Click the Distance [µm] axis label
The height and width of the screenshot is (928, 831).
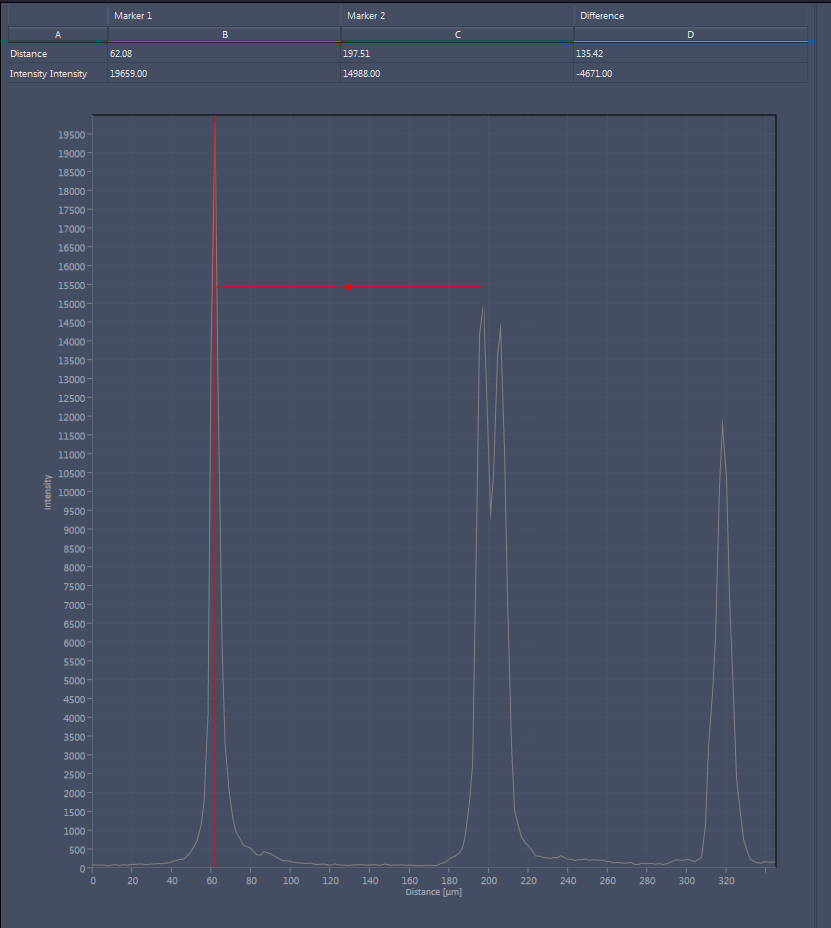[434, 892]
